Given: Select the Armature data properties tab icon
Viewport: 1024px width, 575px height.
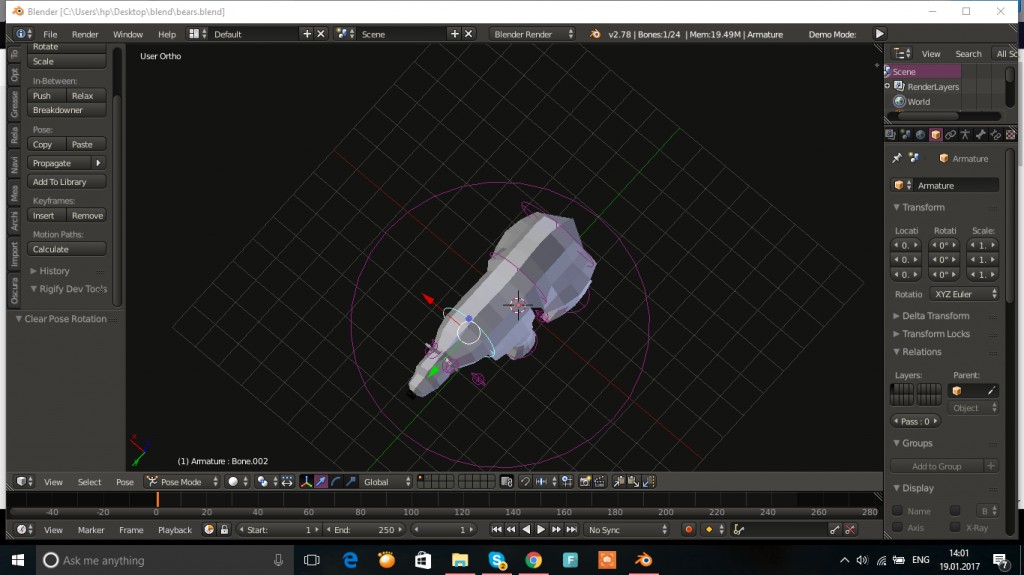Looking at the screenshot, I should click(965, 134).
